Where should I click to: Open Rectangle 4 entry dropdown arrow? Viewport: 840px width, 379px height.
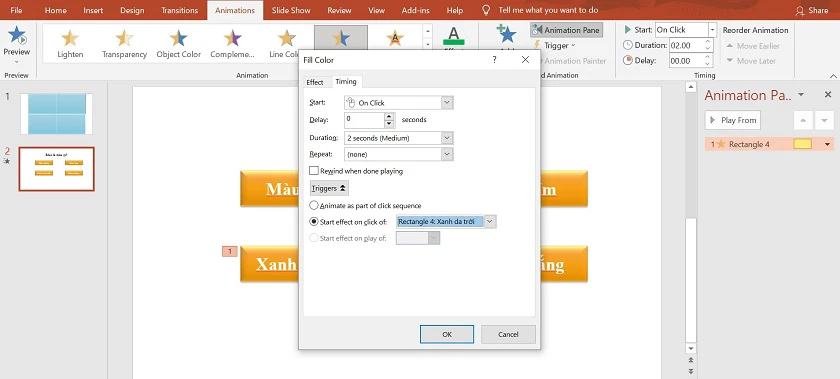click(x=828, y=144)
